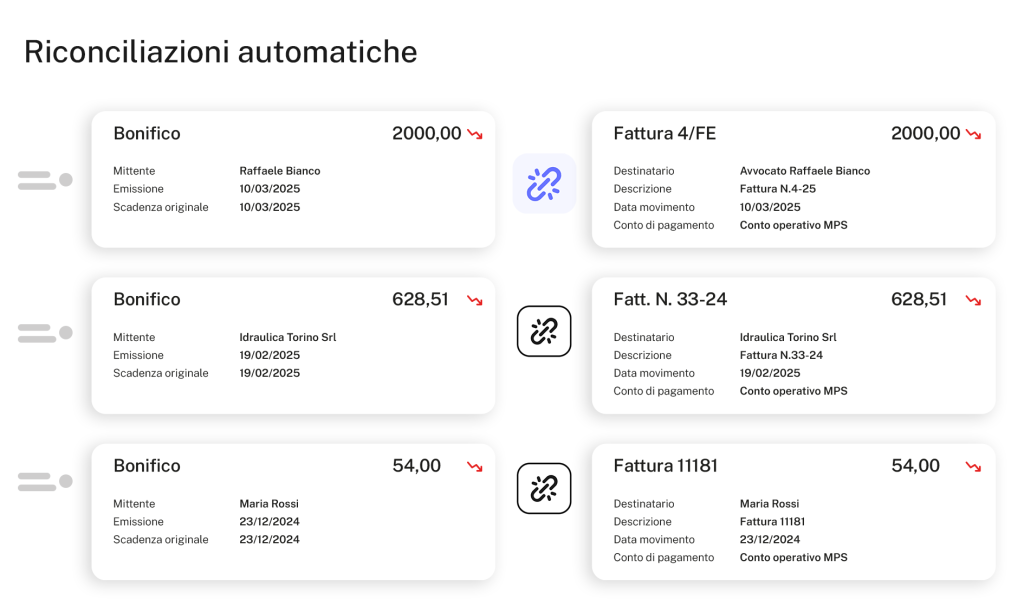
Task: Click the red trend arrow on the Fatt. N. 33-24 card
Action: click(974, 300)
